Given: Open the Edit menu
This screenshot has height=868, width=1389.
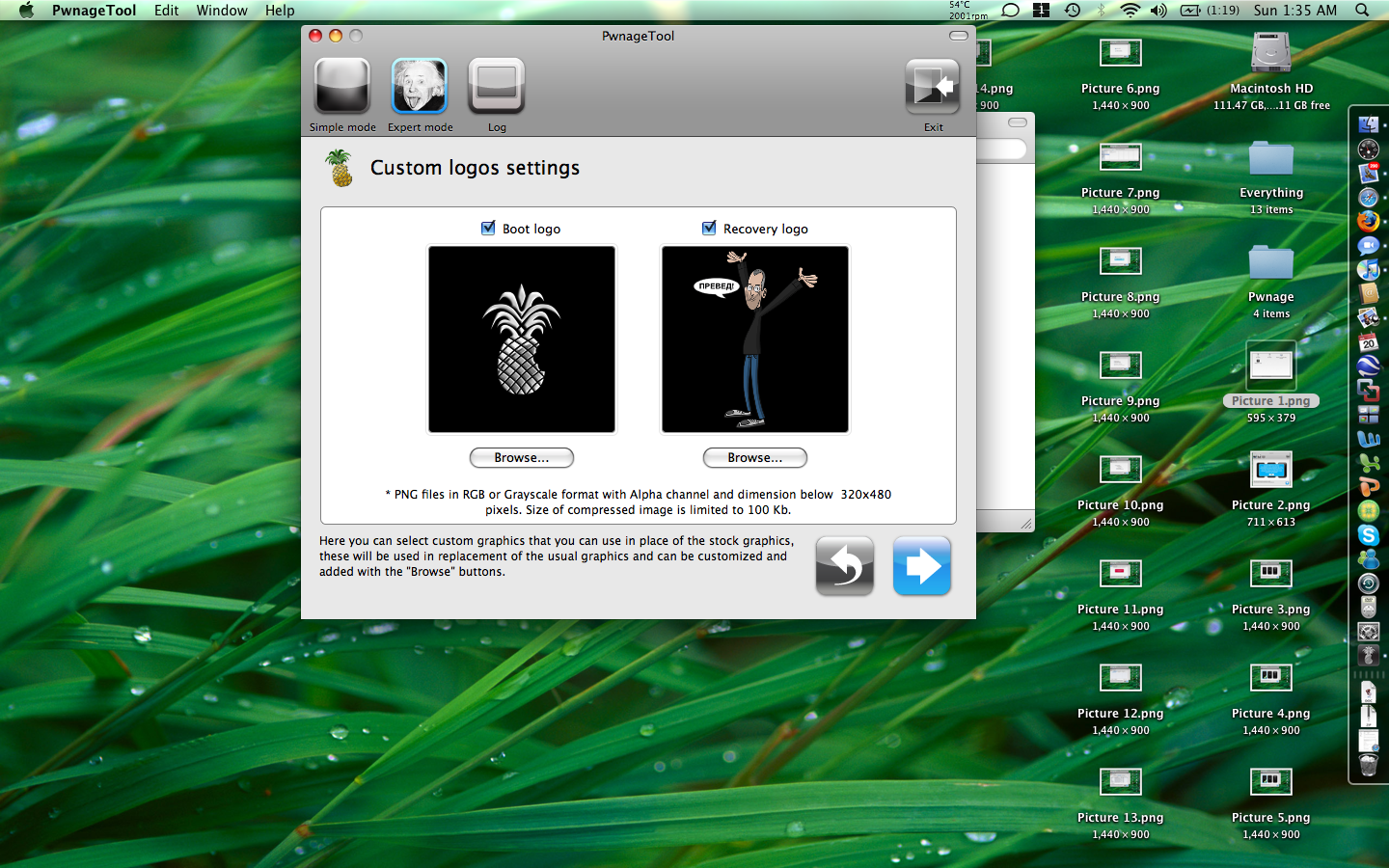Looking at the screenshot, I should [166, 11].
